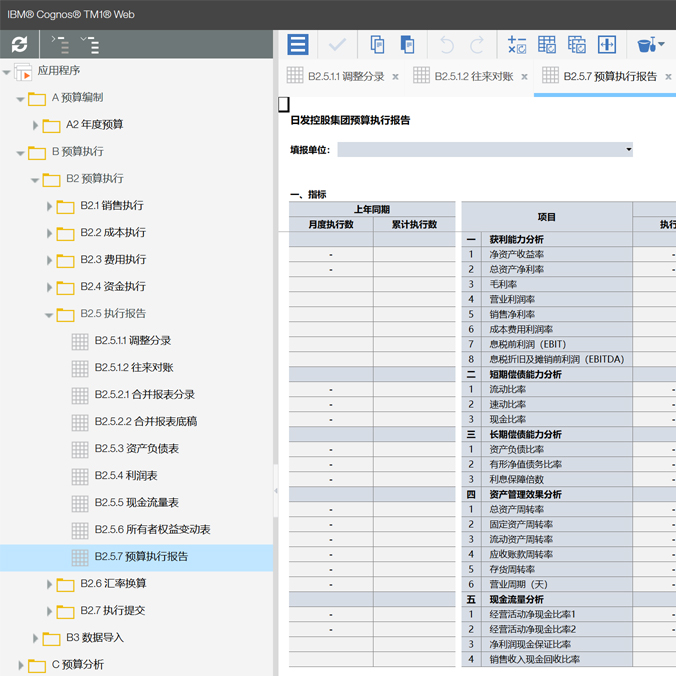Click the commit checkmark icon
Viewport: 676px width, 676px height.
[x=337, y=44]
